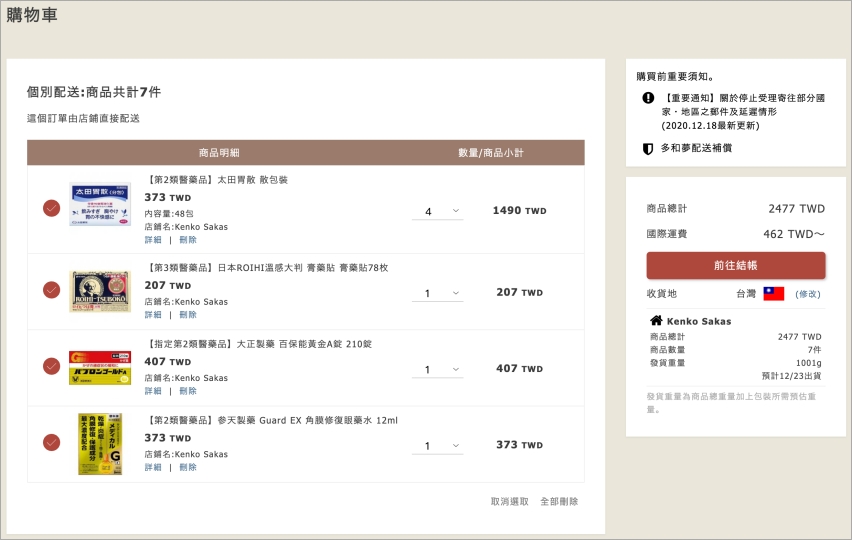Click the exclamation notice icon
The image size is (852, 540).
pyautogui.click(x=648, y=98)
